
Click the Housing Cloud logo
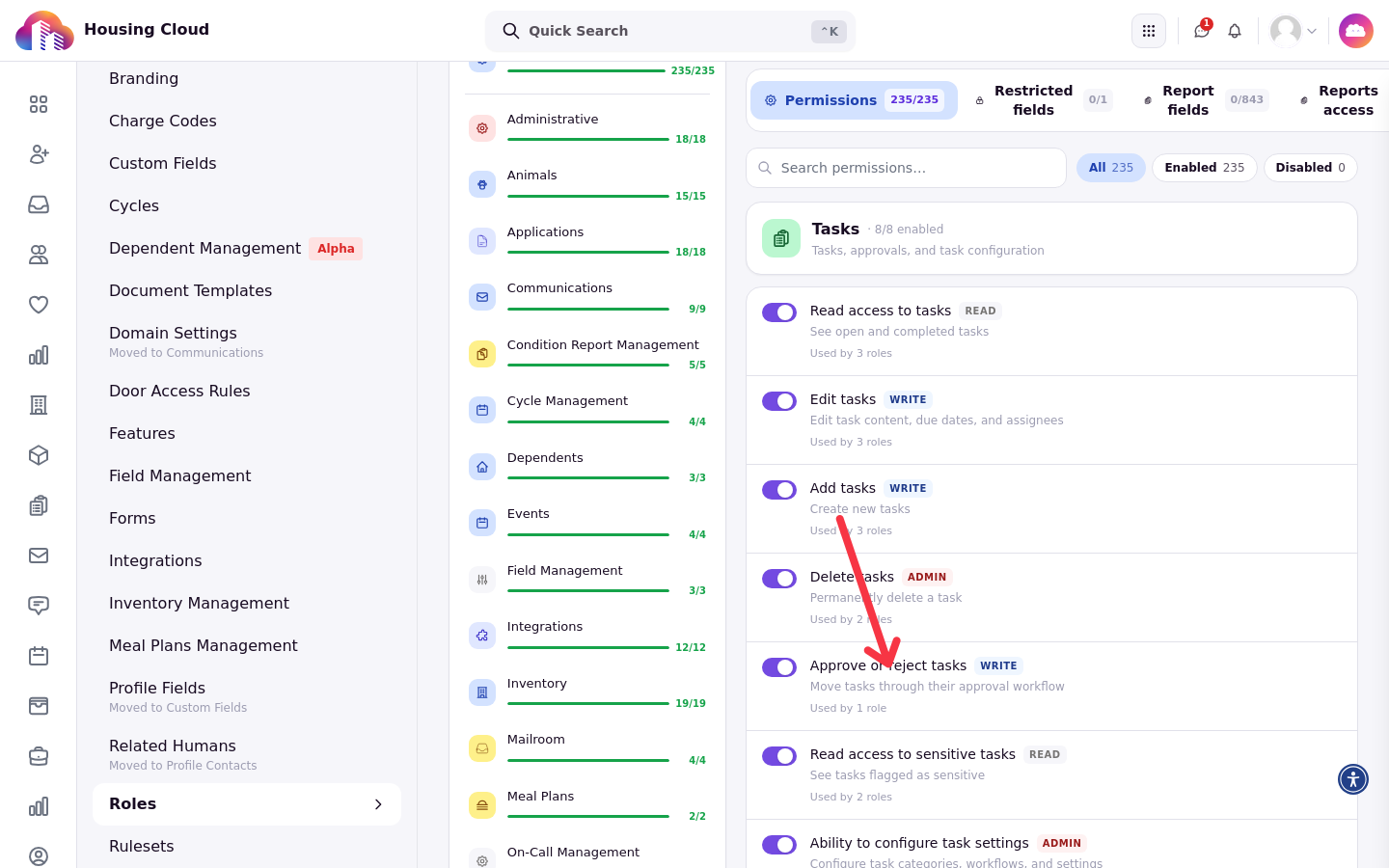[44, 31]
